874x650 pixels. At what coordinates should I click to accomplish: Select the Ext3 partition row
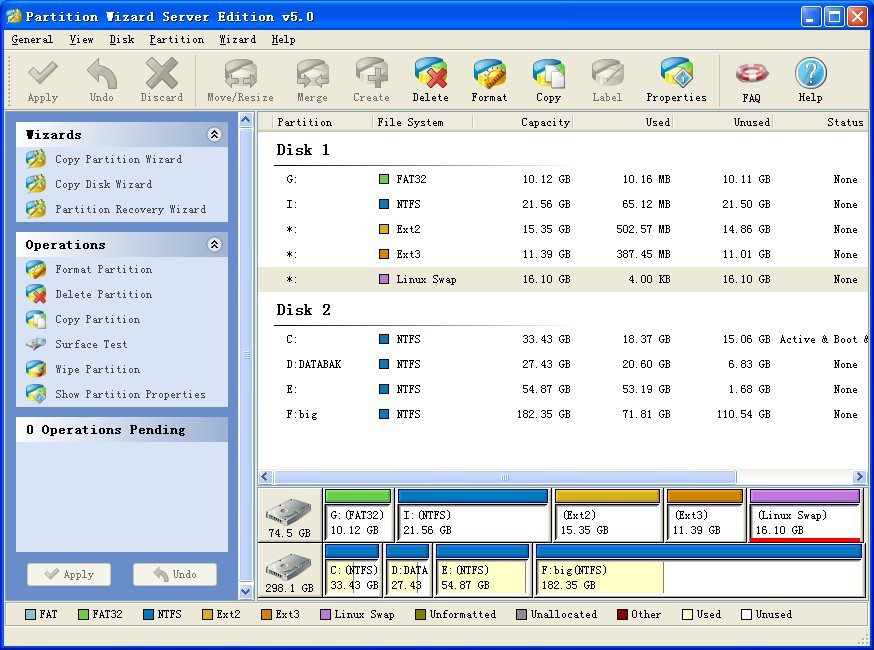point(562,255)
